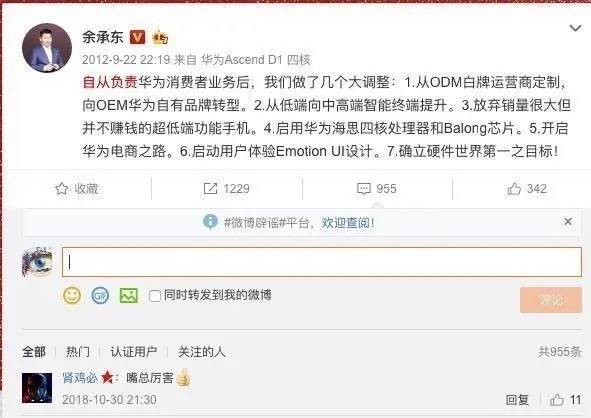This screenshot has width=591, height=418.
Task: Attach a picture with the image icon
Action: tap(129, 296)
